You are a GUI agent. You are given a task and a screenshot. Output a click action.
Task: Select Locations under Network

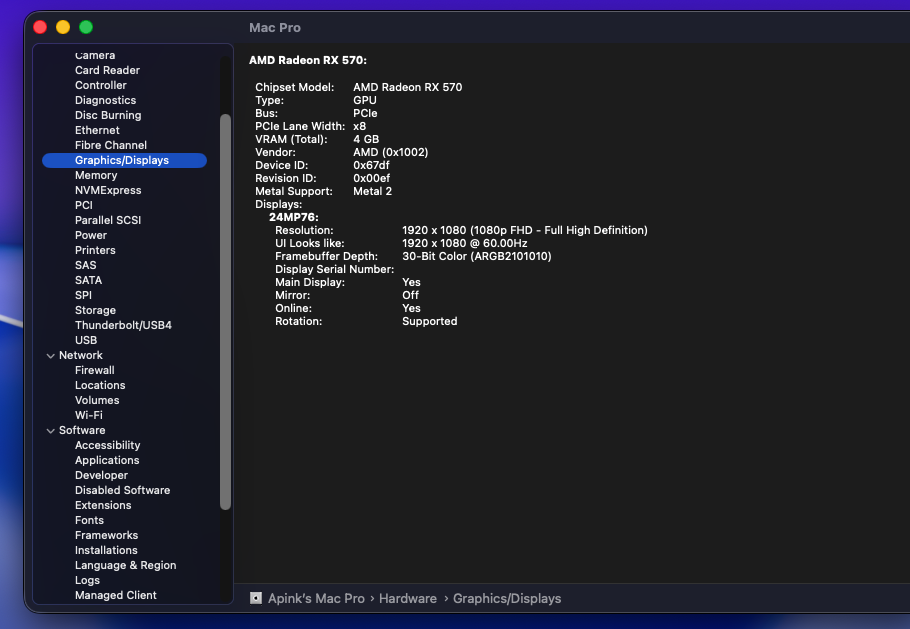click(x=100, y=385)
